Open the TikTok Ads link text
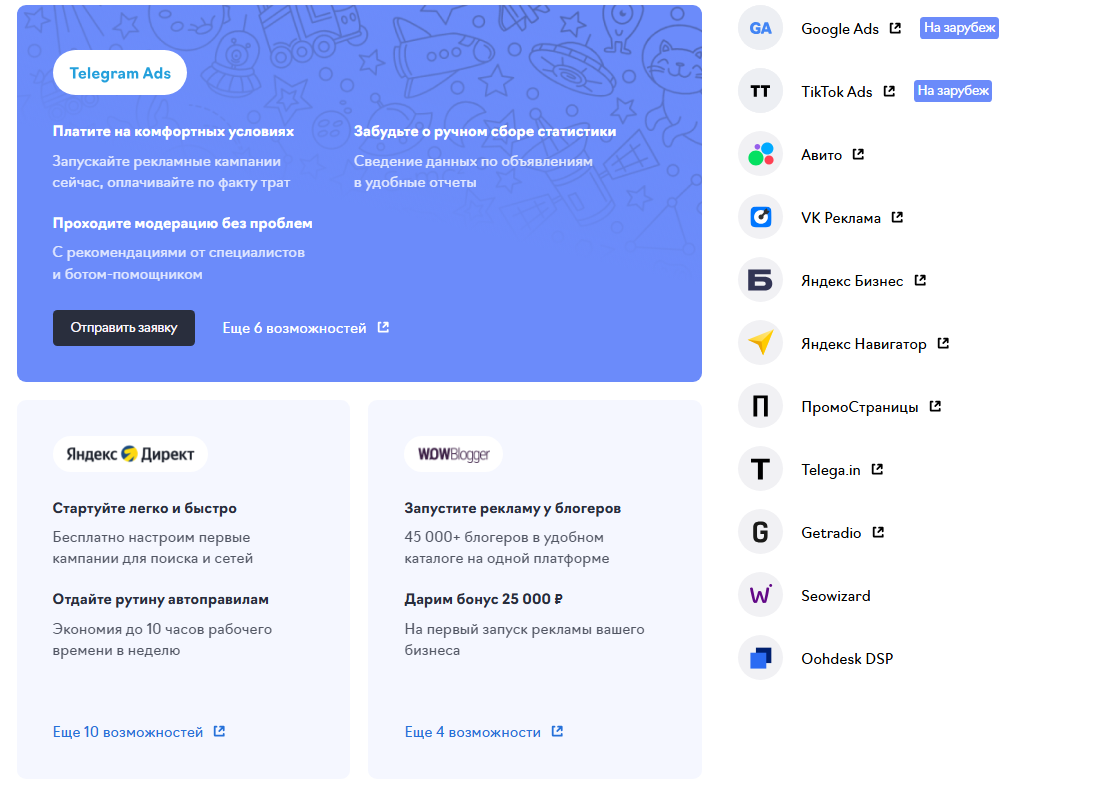The width and height of the screenshot is (1100, 788). [x=837, y=92]
